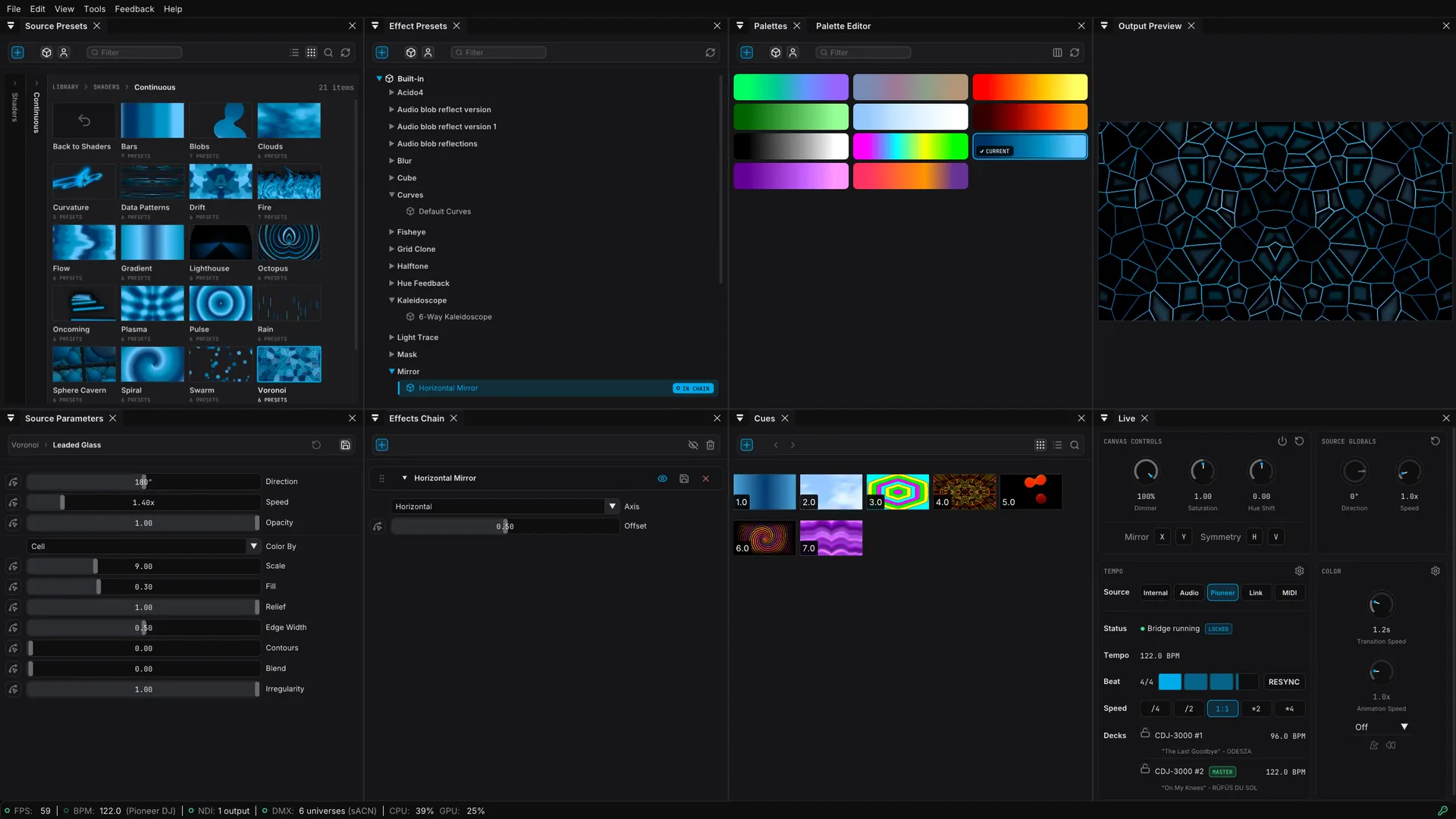1456x819 pixels.
Task: Refresh the Source Presets panel
Action: 346,52
